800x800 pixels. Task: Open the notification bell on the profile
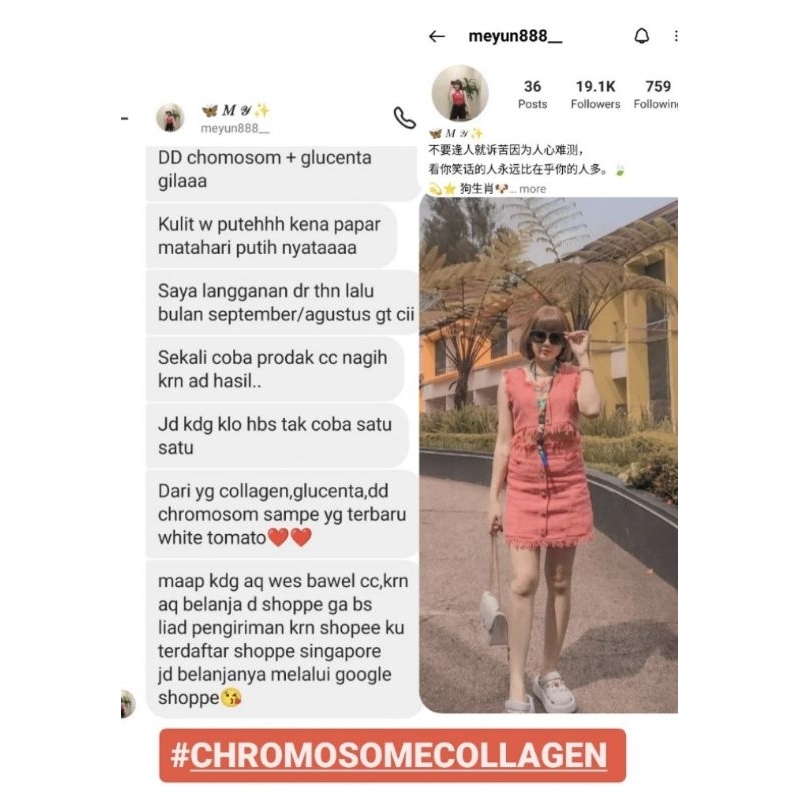click(642, 36)
